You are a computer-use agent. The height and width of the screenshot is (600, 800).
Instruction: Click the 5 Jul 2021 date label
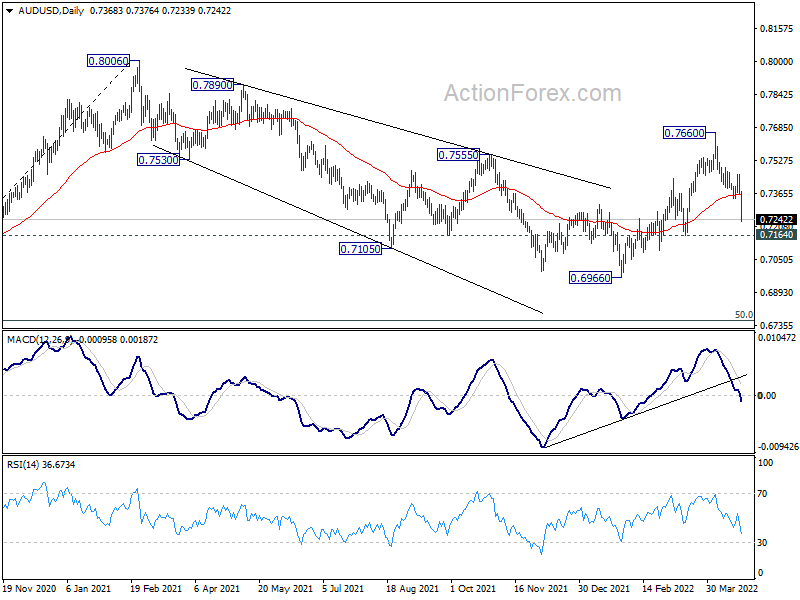343,589
